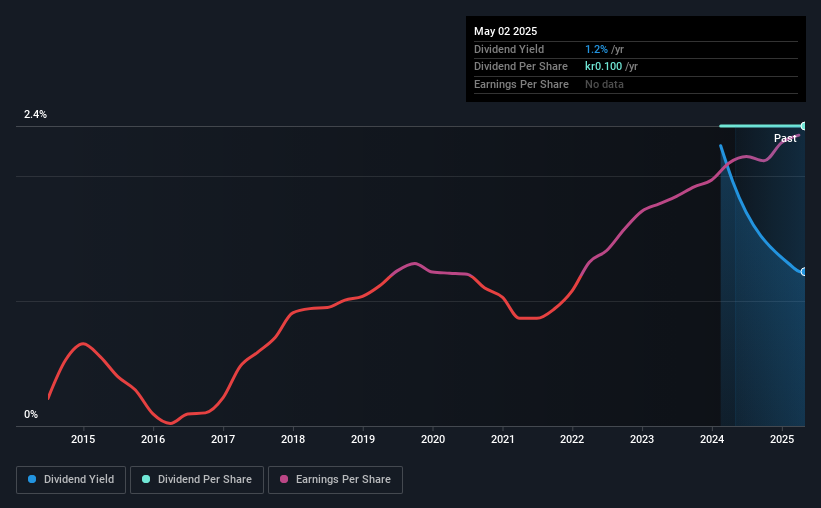Select the 2025 x-axis label
Viewport: 821px width, 508px height.
(x=782, y=439)
